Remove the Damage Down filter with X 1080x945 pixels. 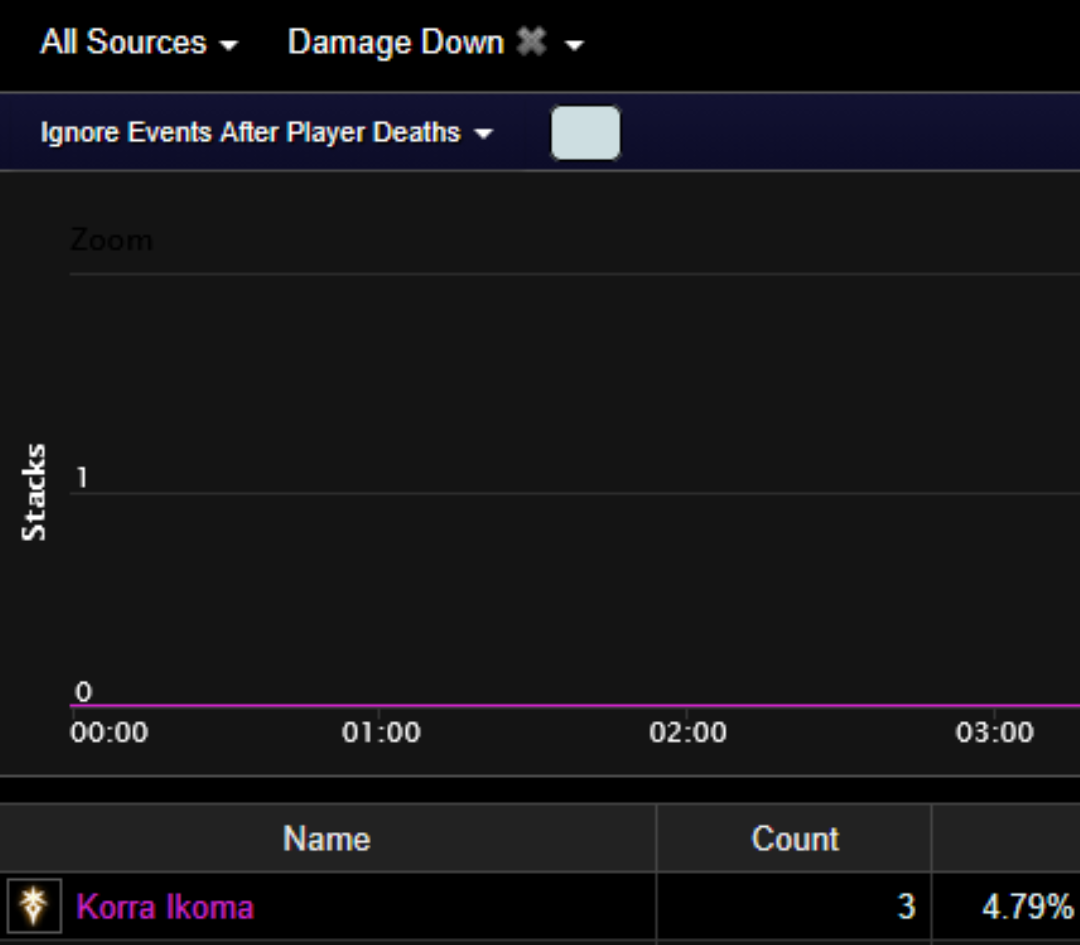coord(531,42)
